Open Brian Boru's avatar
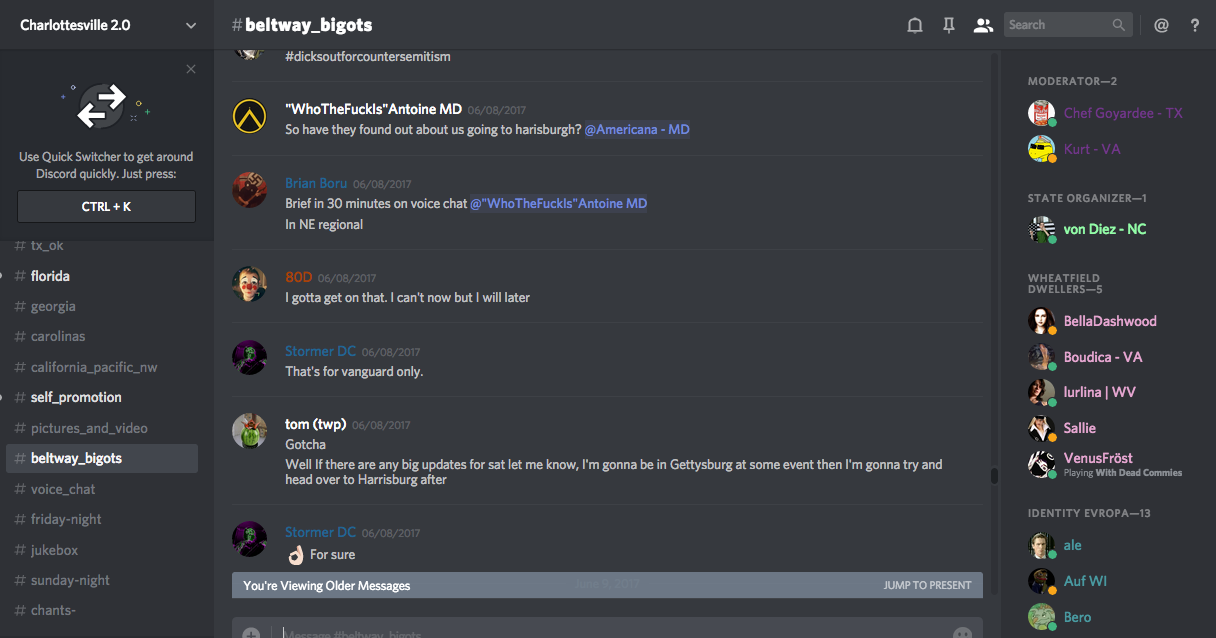This screenshot has height=638, width=1216. tap(250, 190)
